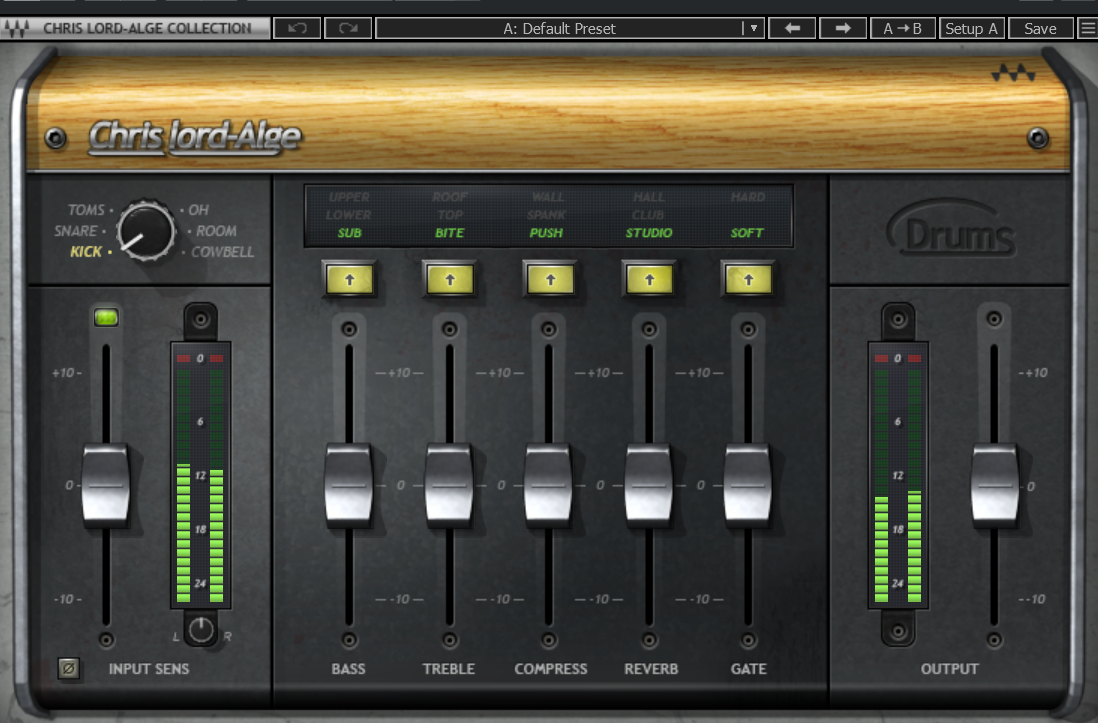Click the SOFT gate mode label

(x=747, y=233)
